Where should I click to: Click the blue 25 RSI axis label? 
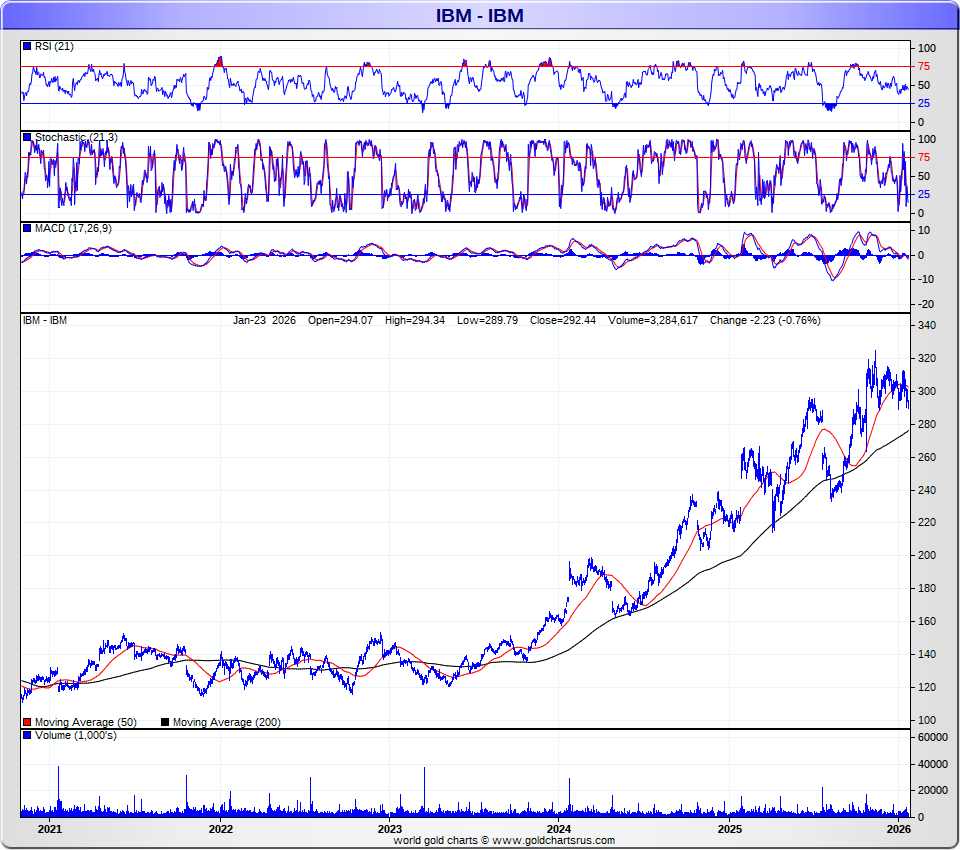click(924, 103)
